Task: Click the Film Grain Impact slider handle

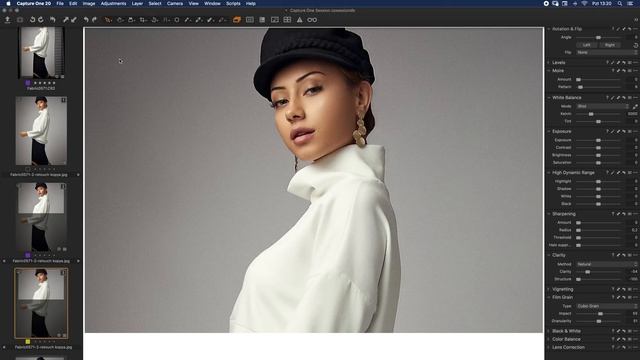Action: click(600, 314)
